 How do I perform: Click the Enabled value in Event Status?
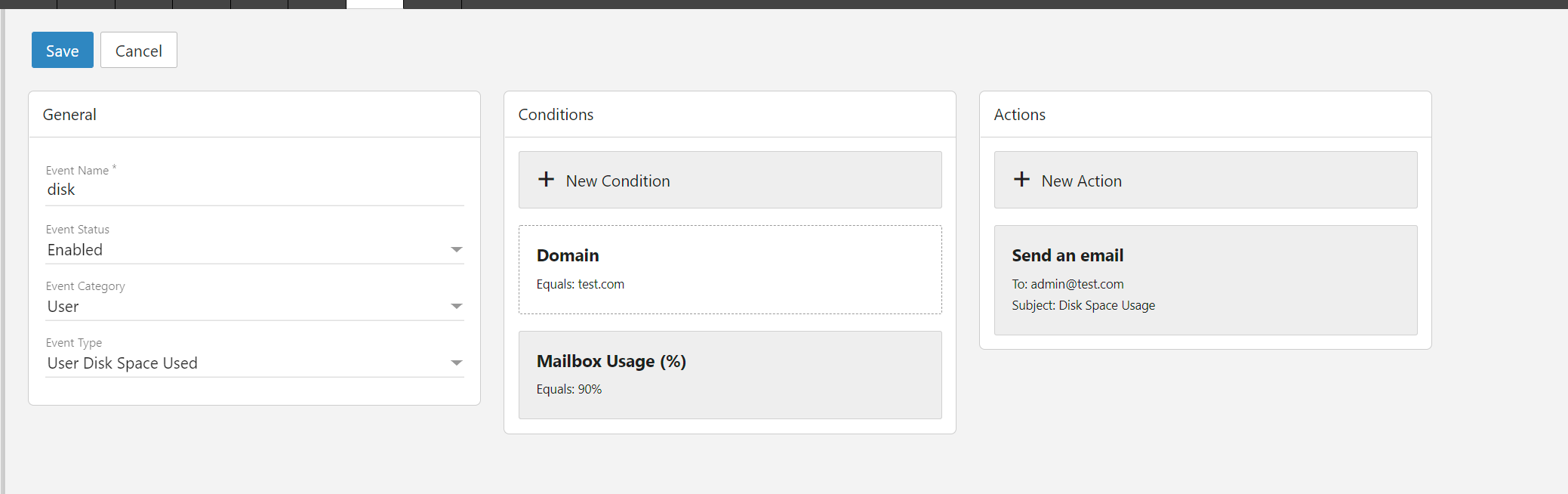tap(75, 250)
